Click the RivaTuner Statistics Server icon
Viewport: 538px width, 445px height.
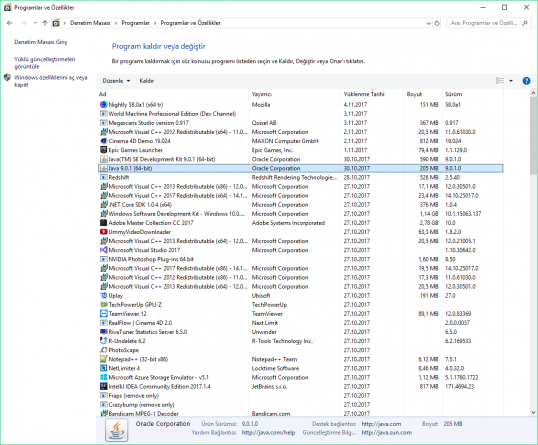point(103,332)
